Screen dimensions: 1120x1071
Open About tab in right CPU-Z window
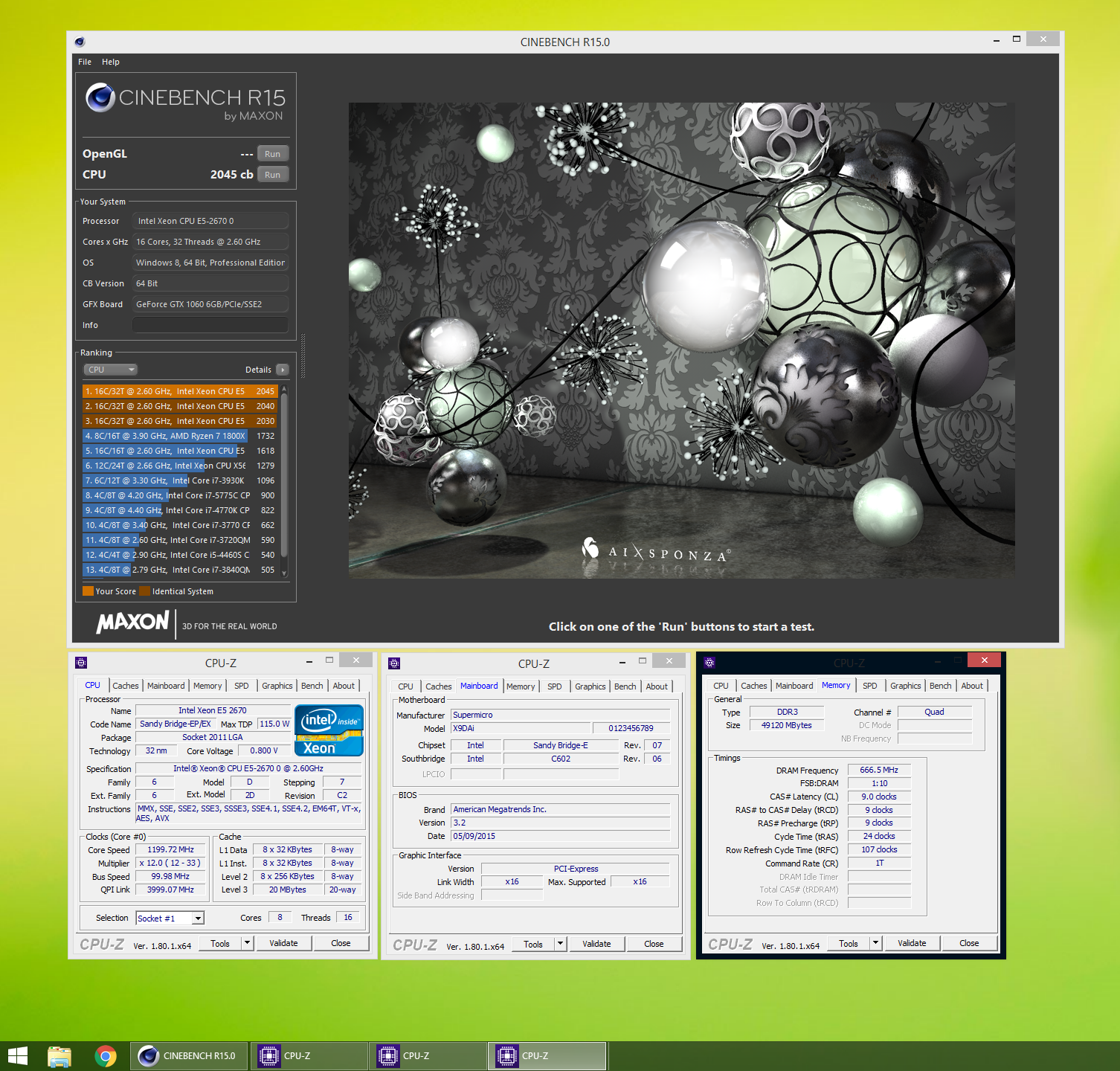click(x=972, y=686)
